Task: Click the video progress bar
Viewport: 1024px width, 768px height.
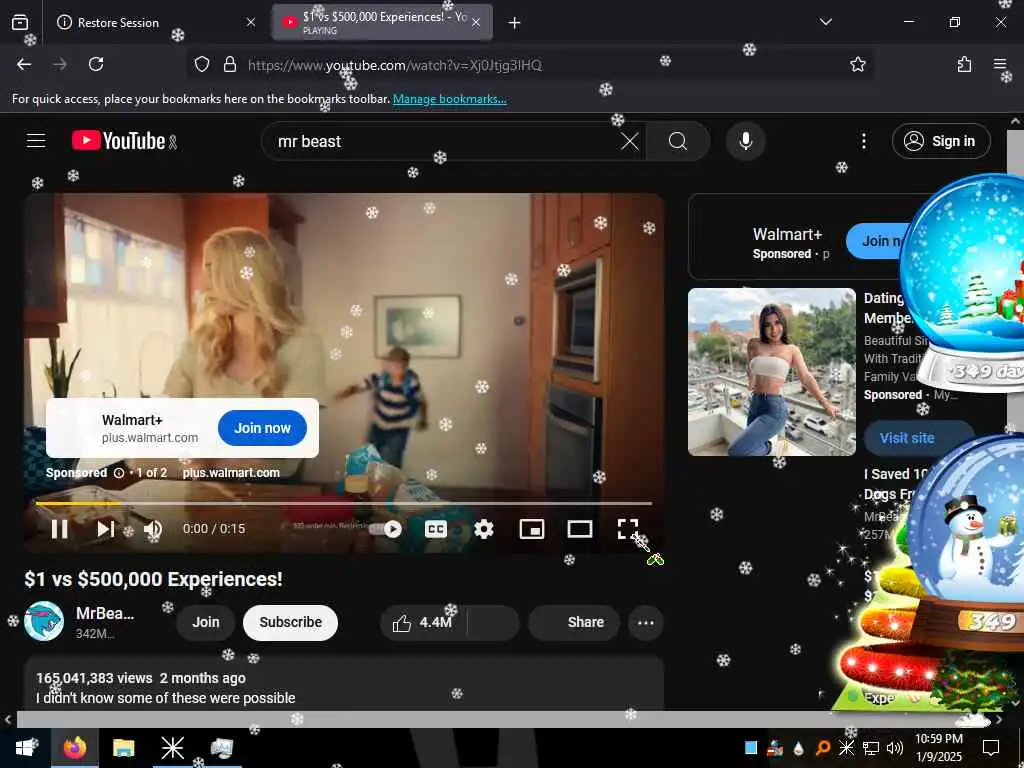Action: (x=344, y=504)
